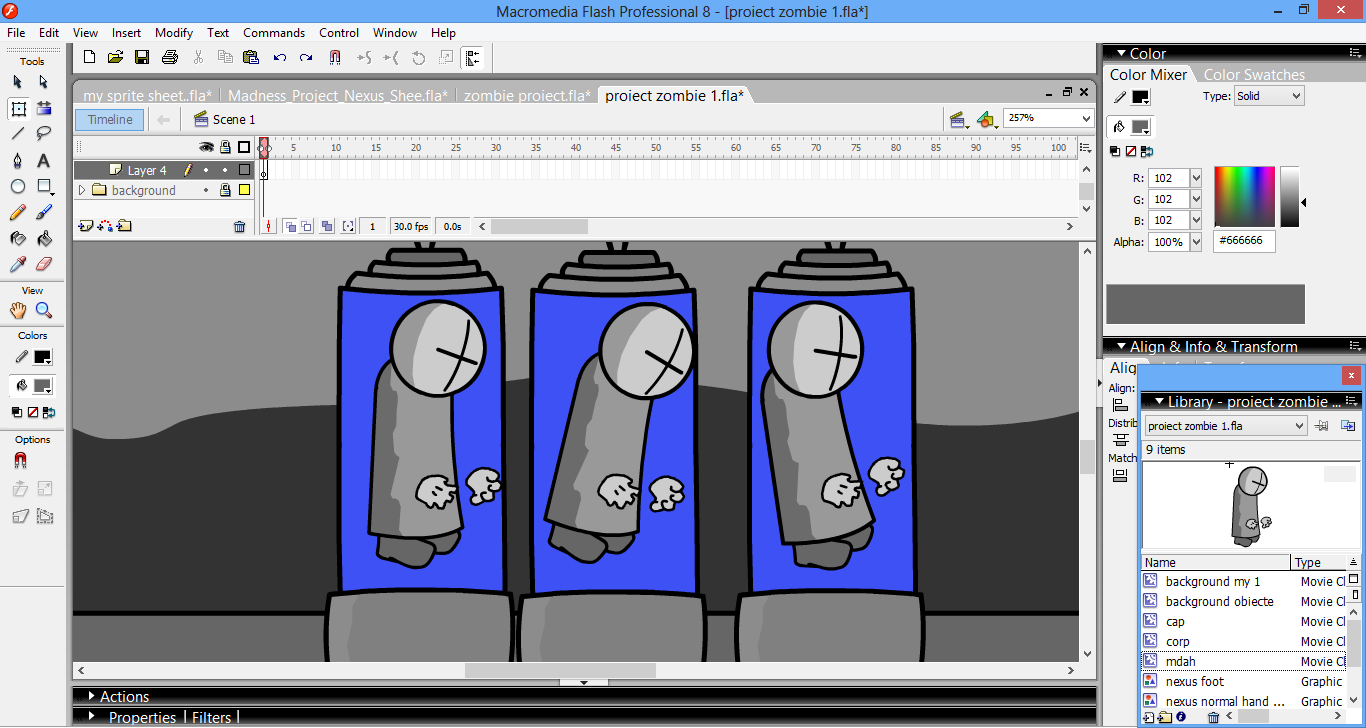This screenshot has height=728, width=1366.
Task: Toggle Onion Skin Outlines button in timeline
Action: coord(307,226)
